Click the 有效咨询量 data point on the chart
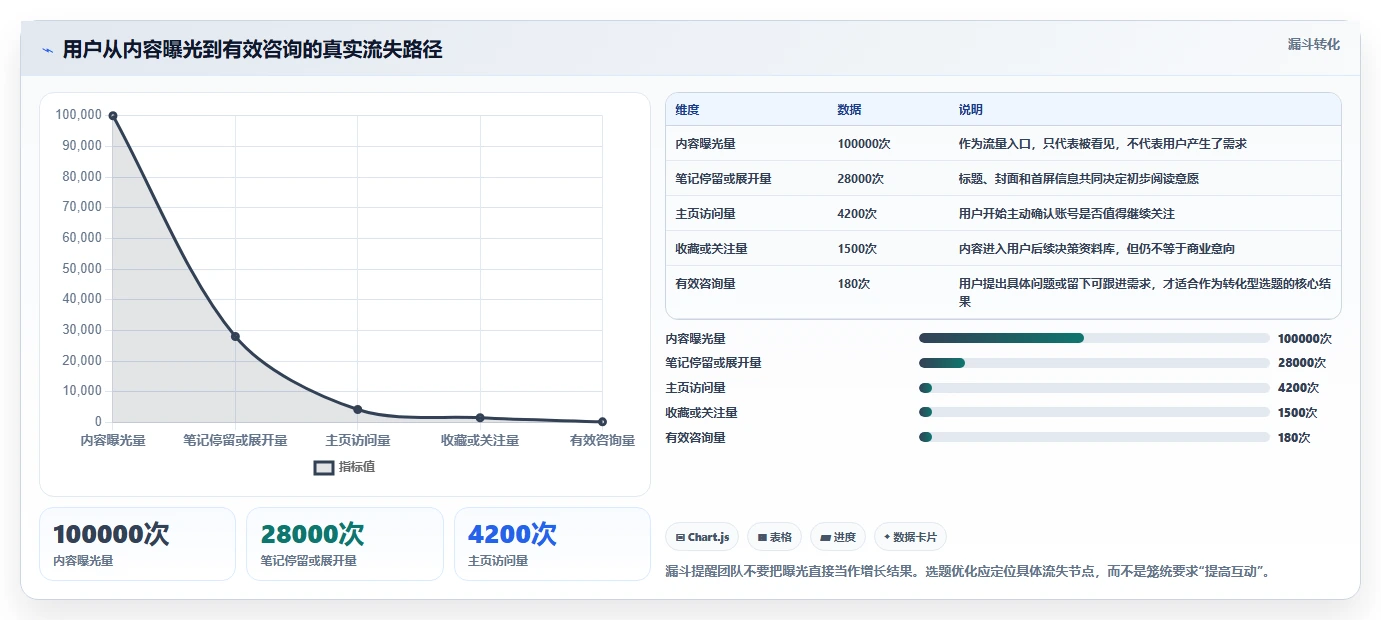Image resolution: width=1381 pixels, height=620 pixels. pyautogui.click(x=602, y=422)
